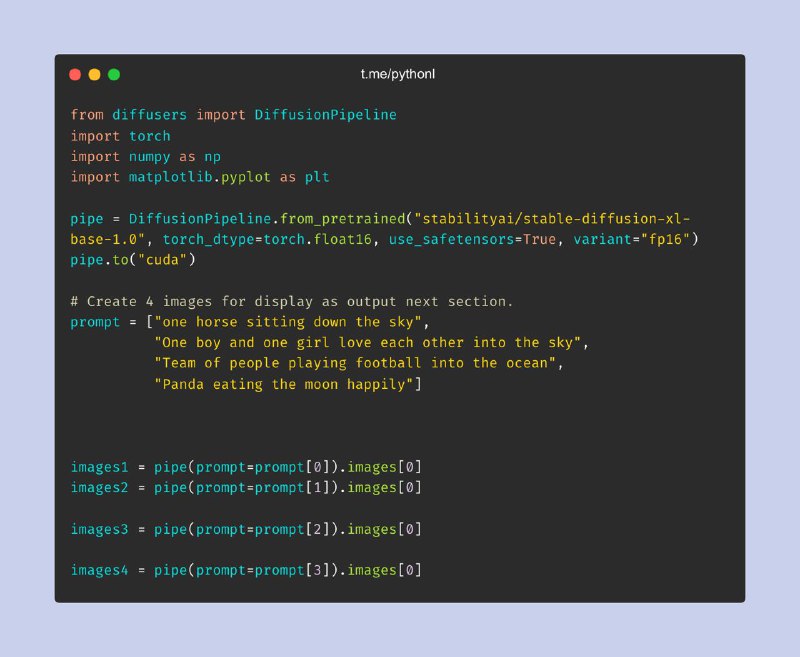Click the t.me/pythonl window title

pos(397,74)
